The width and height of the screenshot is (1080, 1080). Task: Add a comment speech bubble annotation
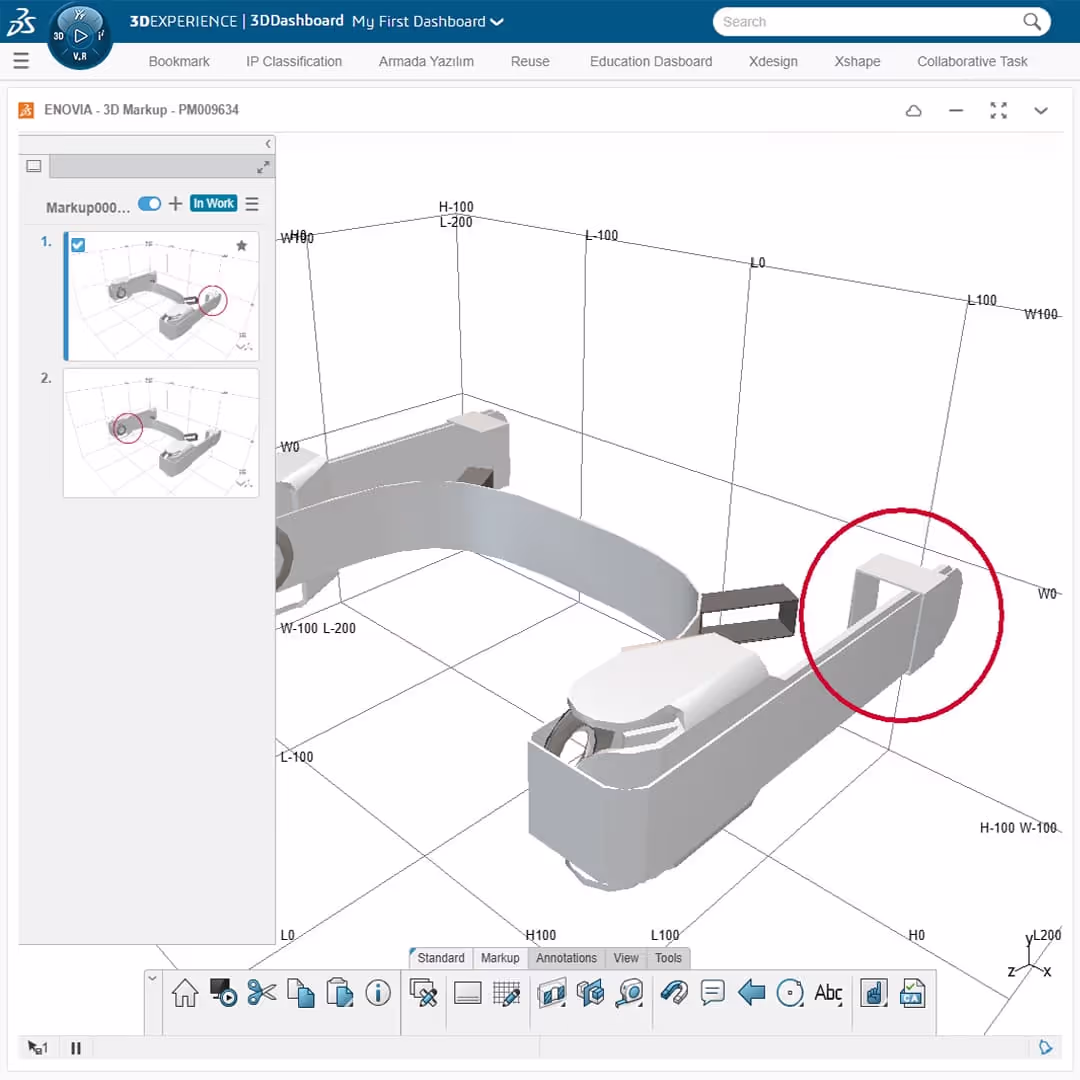712,993
